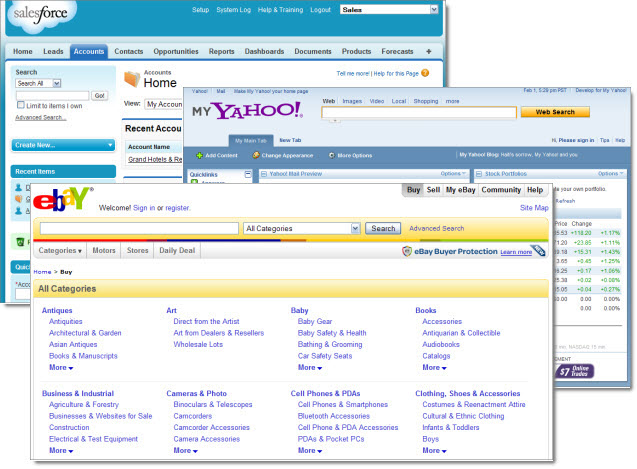637x469 pixels.
Task: Click the Go! search button in Salesforce
Action: pos(100,96)
